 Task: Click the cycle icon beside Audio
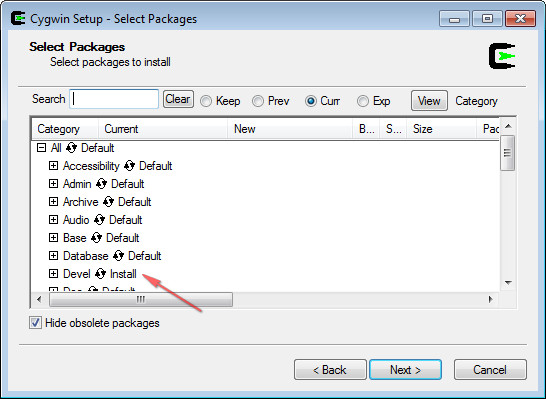pyautogui.click(x=99, y=220)
